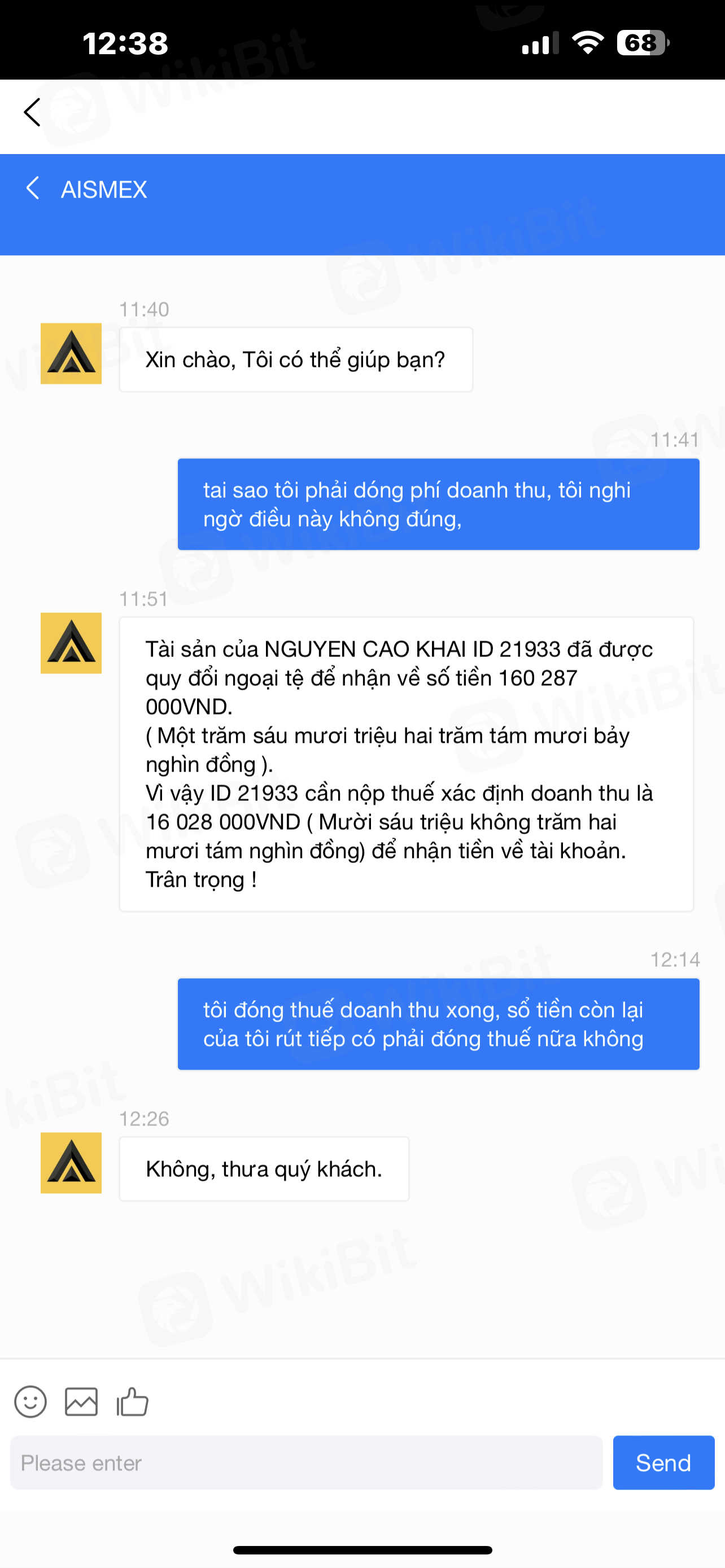Tap the AISMEX avatar at 12:26 message

pyautogui.click(x=71, y=1163)
